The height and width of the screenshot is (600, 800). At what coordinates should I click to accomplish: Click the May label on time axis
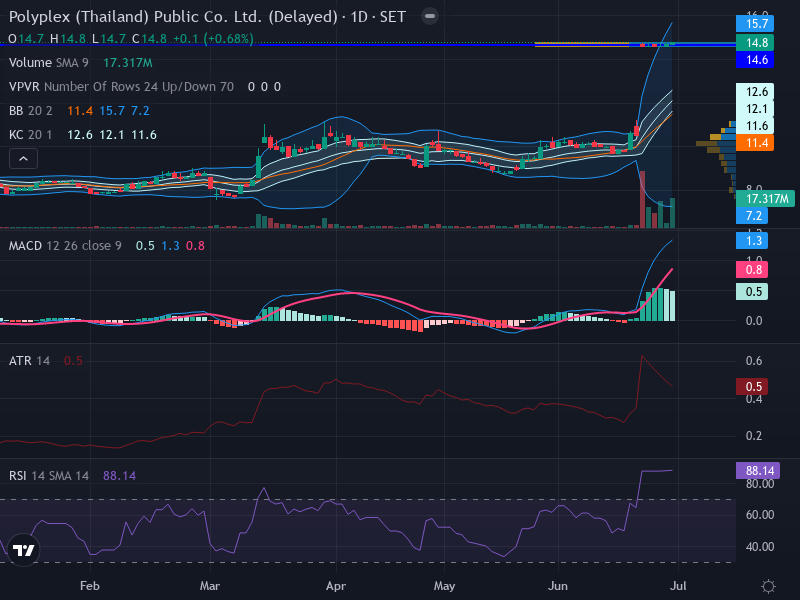coord(444,586)
